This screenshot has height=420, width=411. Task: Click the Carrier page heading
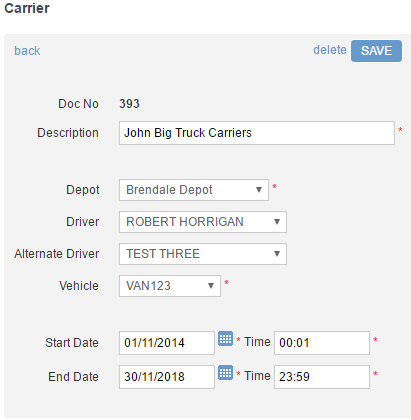point(27,8)
